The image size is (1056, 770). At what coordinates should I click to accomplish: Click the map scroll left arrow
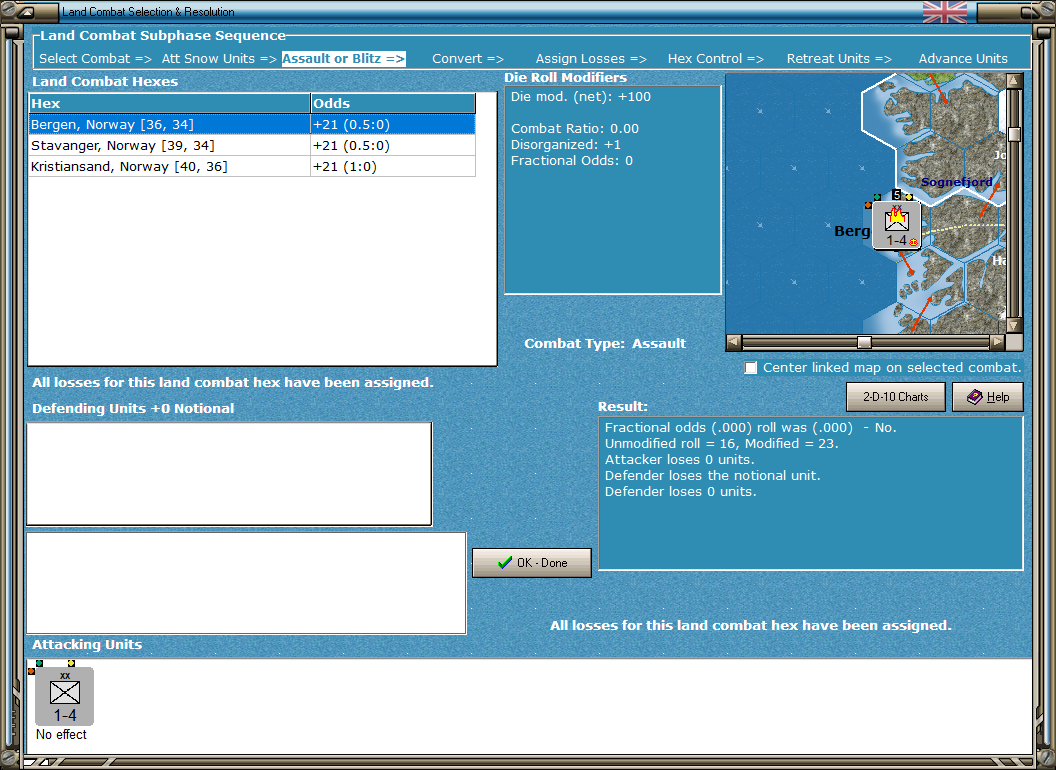pos(734,342)
